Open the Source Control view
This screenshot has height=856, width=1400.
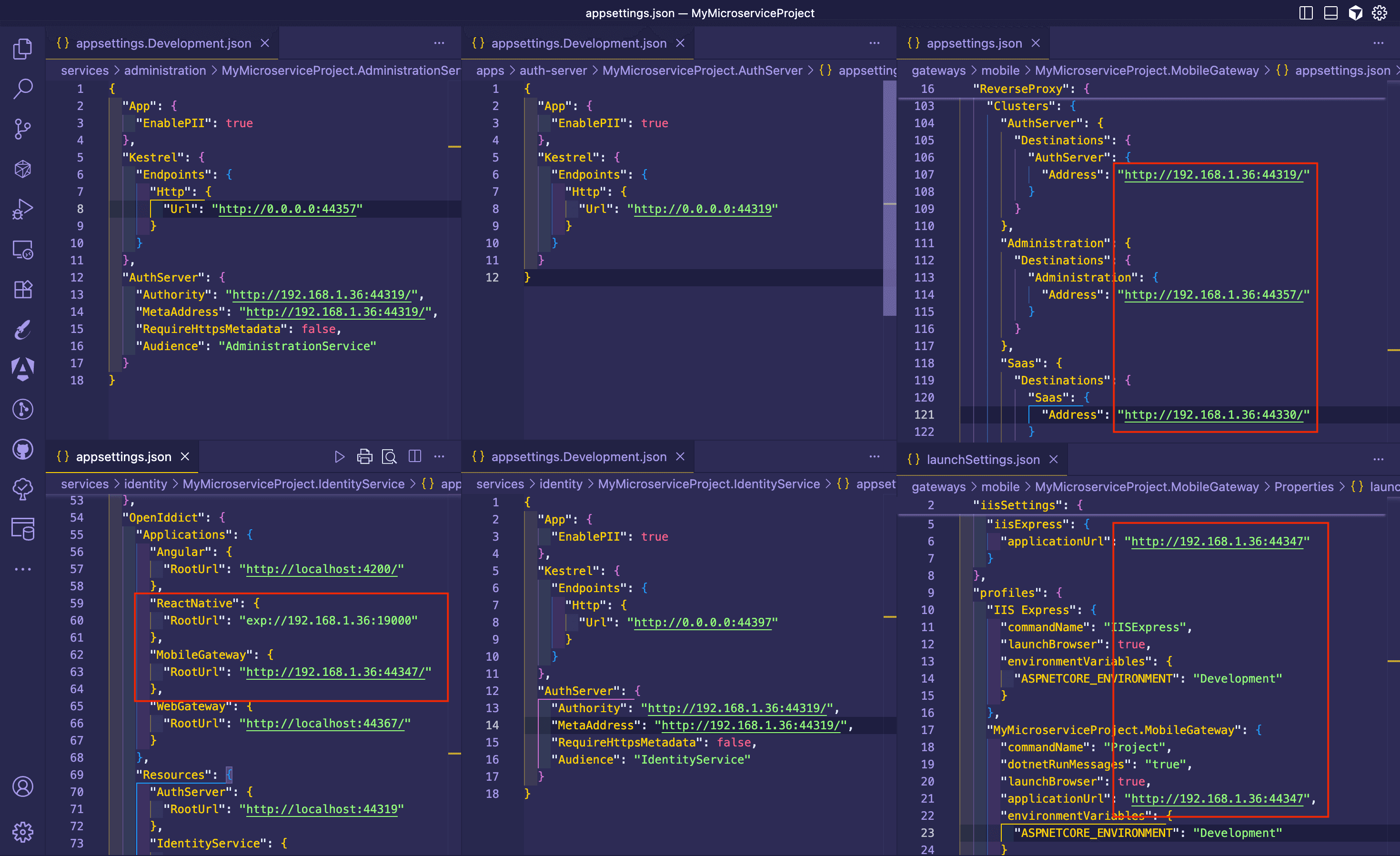coord(23,129)
